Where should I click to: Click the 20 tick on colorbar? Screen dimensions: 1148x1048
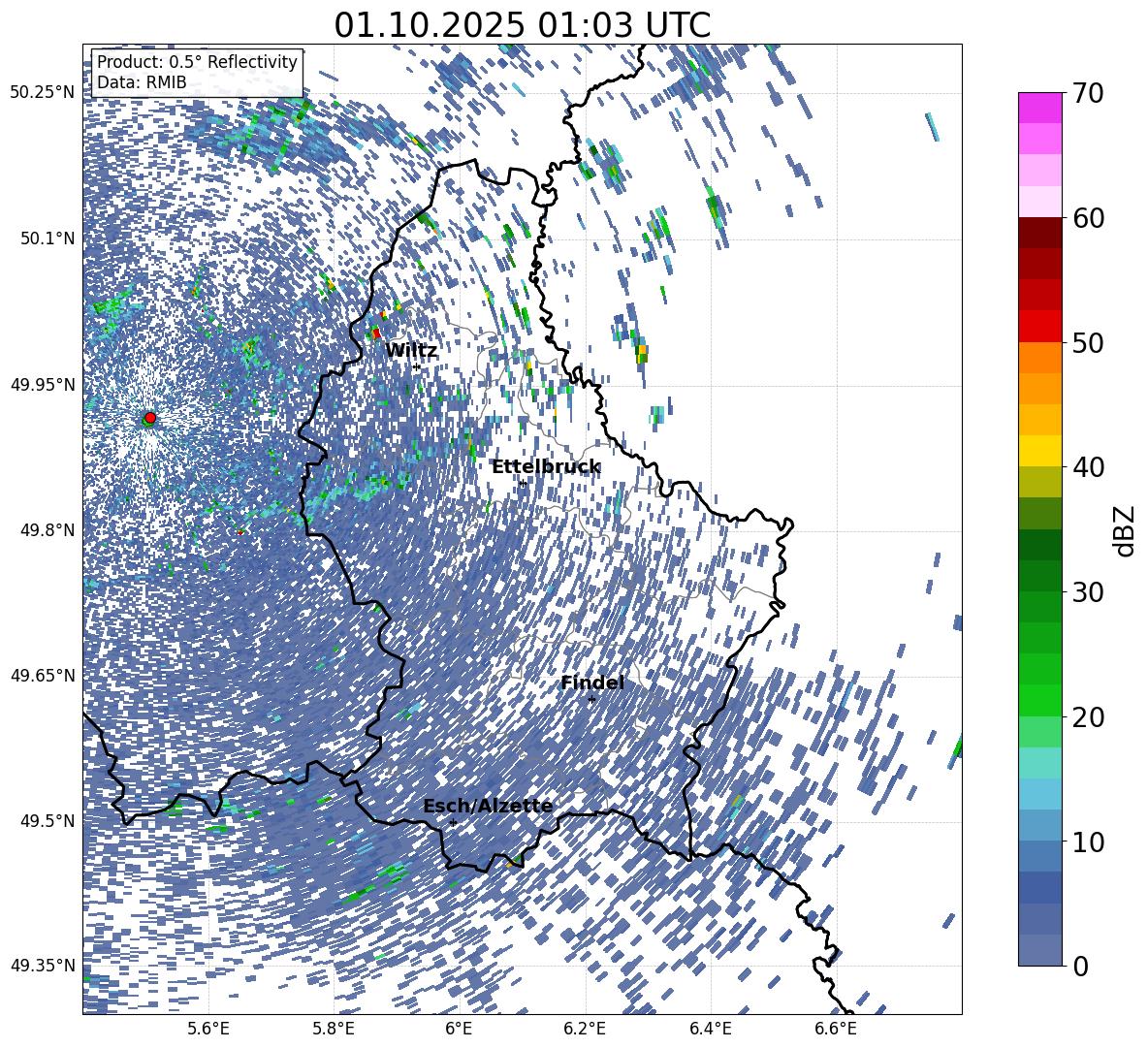tap(1087, 716)
